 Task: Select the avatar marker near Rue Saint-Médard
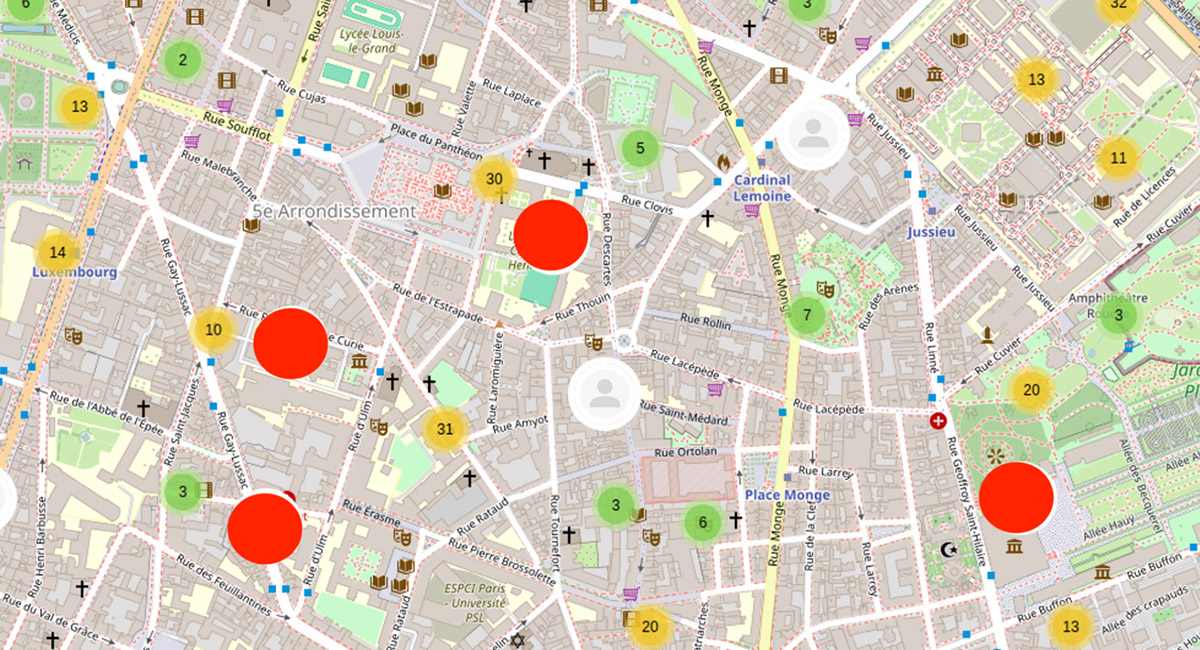[604, 394]
